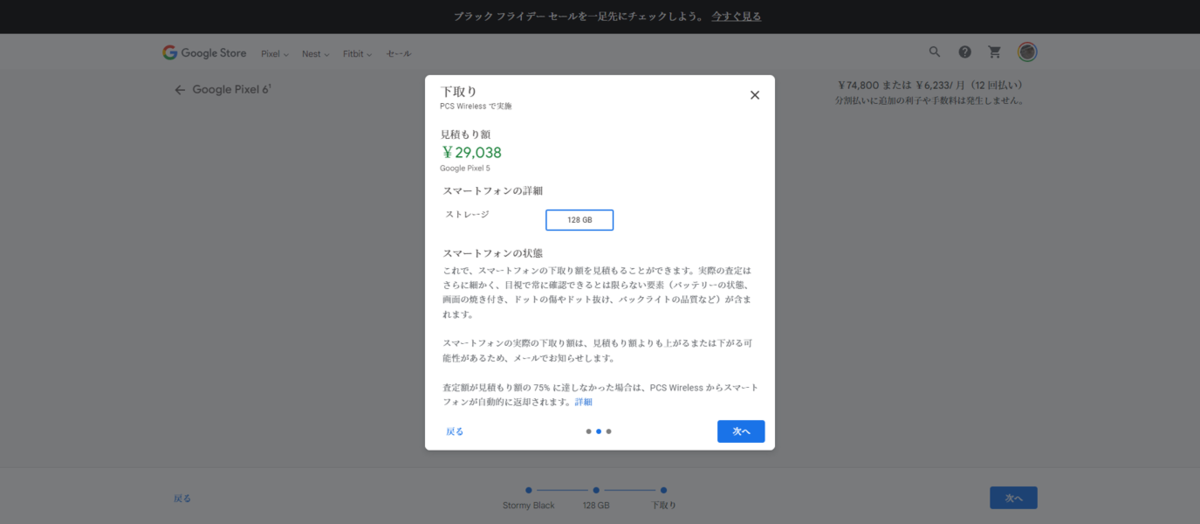
Task: Open the account profile avatar
Action: (1027, 52)
